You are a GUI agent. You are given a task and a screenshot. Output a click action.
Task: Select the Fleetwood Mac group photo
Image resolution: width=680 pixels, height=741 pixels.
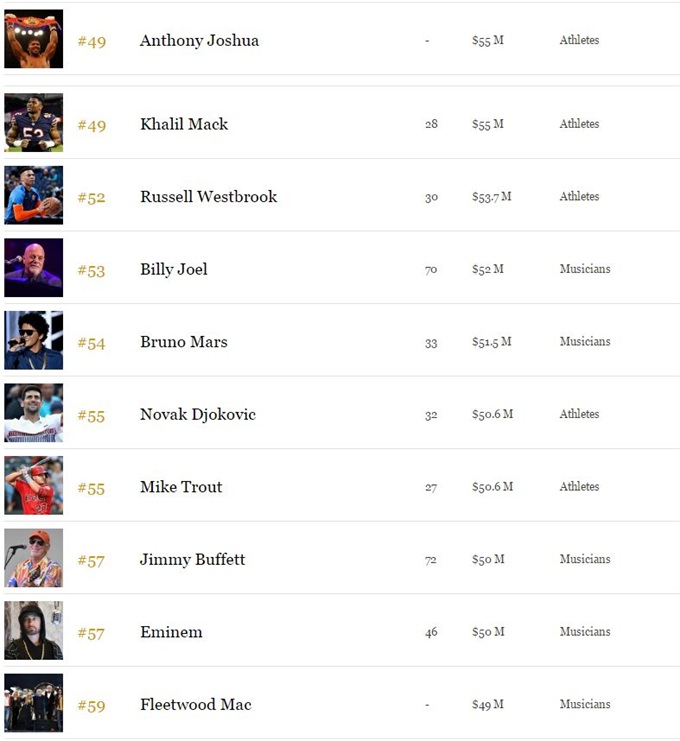[34, 703]
